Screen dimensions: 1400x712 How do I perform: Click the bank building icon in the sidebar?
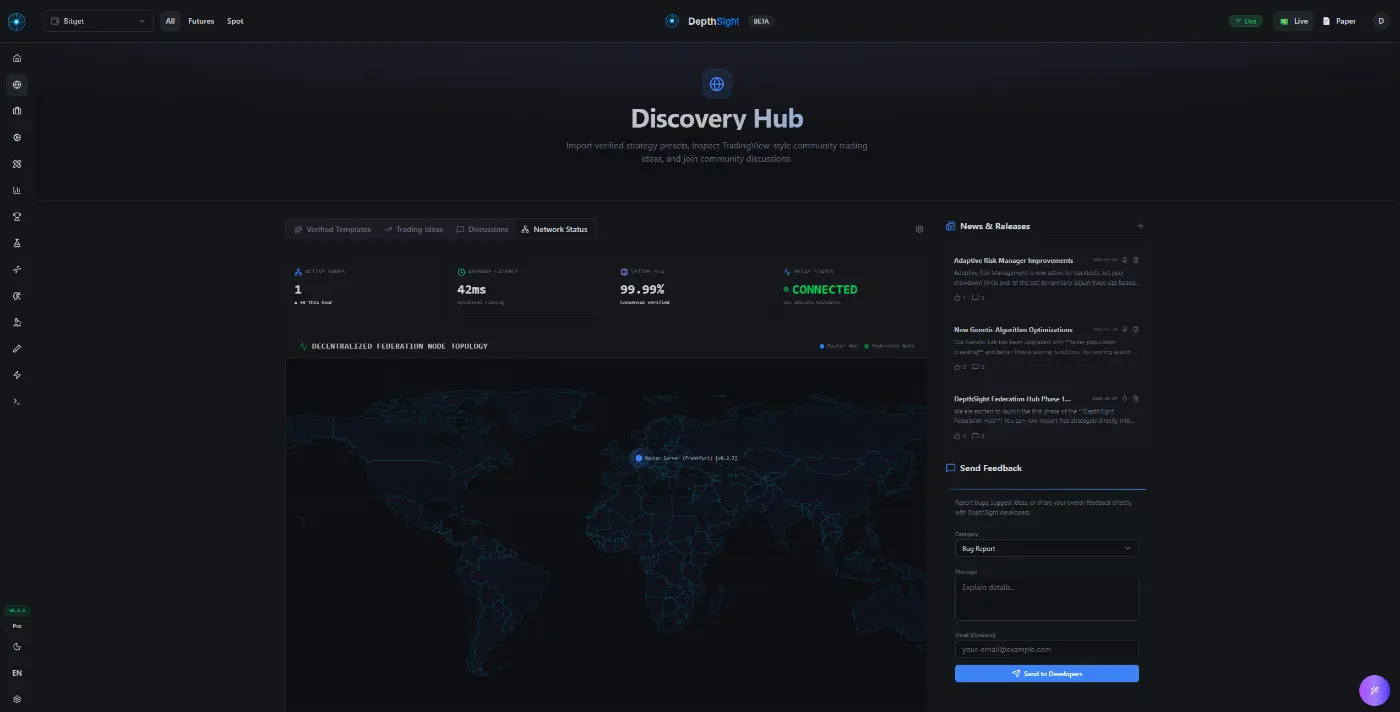click(17, 111)
